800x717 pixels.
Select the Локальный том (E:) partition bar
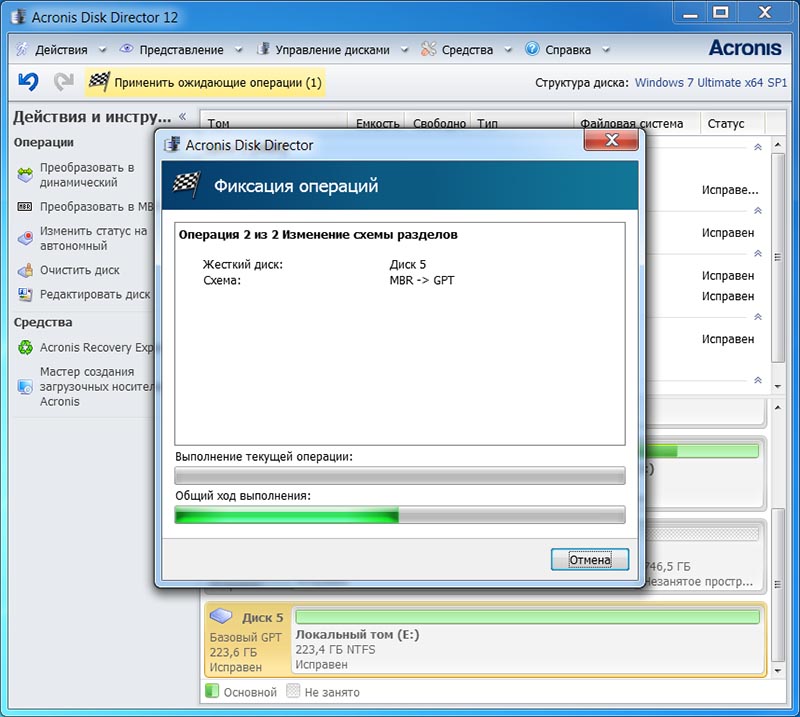pos(528,617)
